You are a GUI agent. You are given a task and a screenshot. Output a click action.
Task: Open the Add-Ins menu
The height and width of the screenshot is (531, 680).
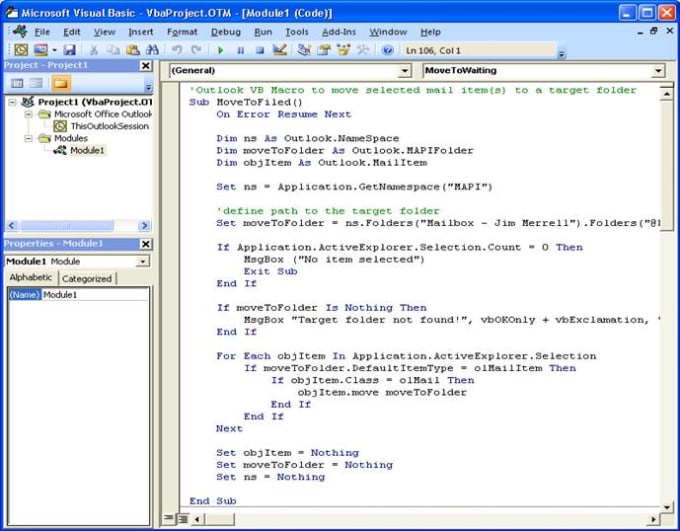pyautogui.click(x=339, y=32)
